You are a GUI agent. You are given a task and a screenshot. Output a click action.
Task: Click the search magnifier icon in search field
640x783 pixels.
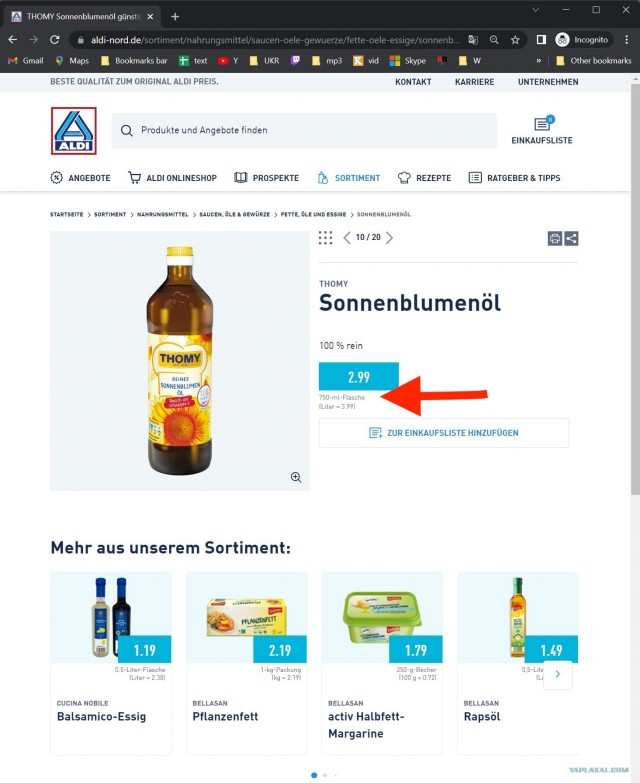(x=127, y=130)
